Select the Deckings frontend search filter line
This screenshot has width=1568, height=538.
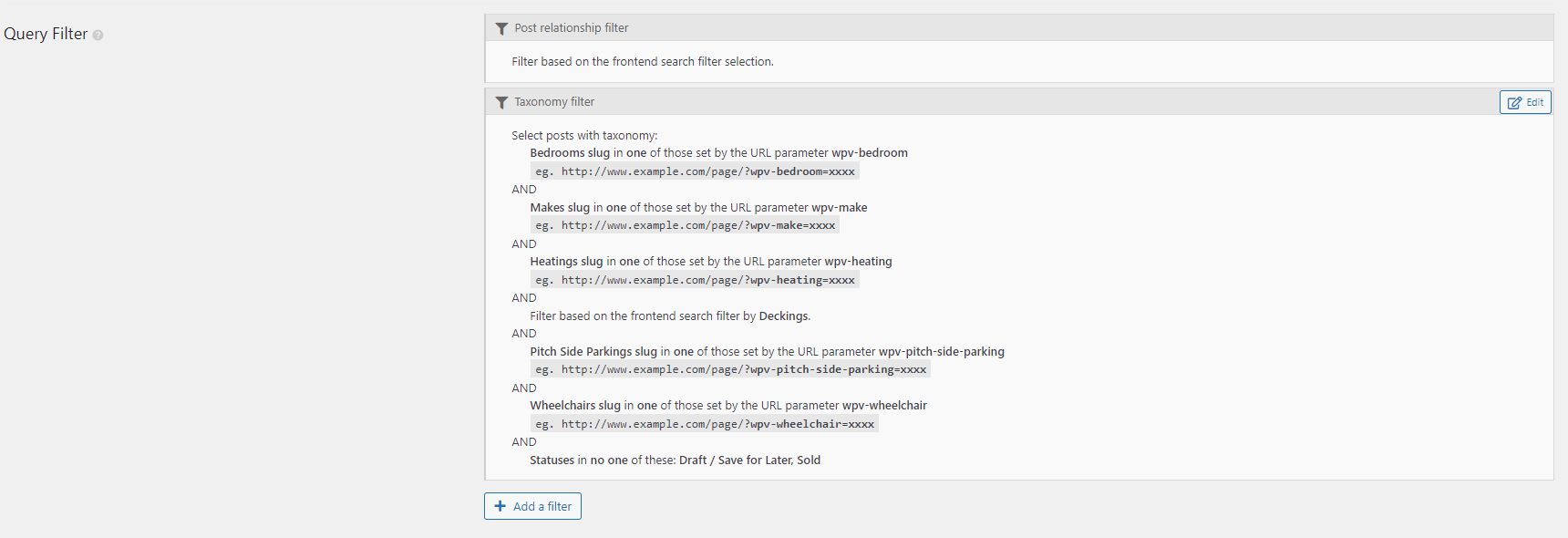(670, 316)
